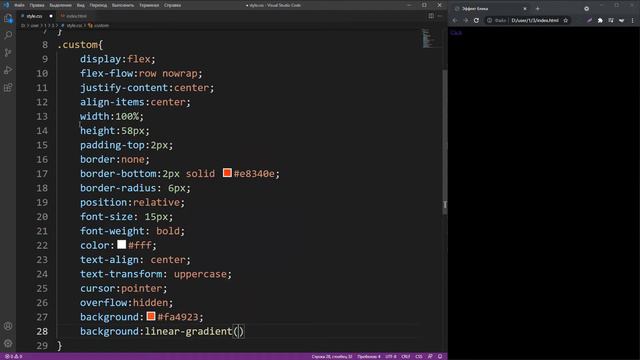Open the Правка menu
Screen dimensions: 640x360
(x=37, y=5)
